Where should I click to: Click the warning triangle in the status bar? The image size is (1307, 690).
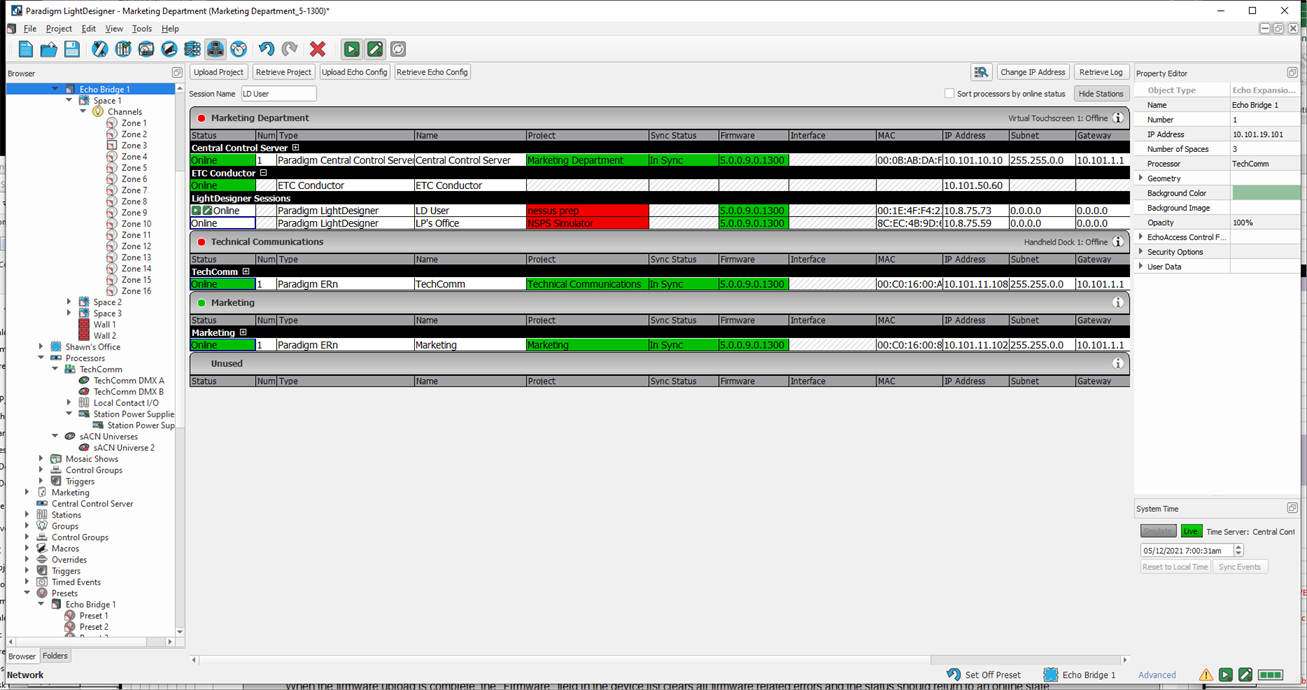[x=1206, y=675]
